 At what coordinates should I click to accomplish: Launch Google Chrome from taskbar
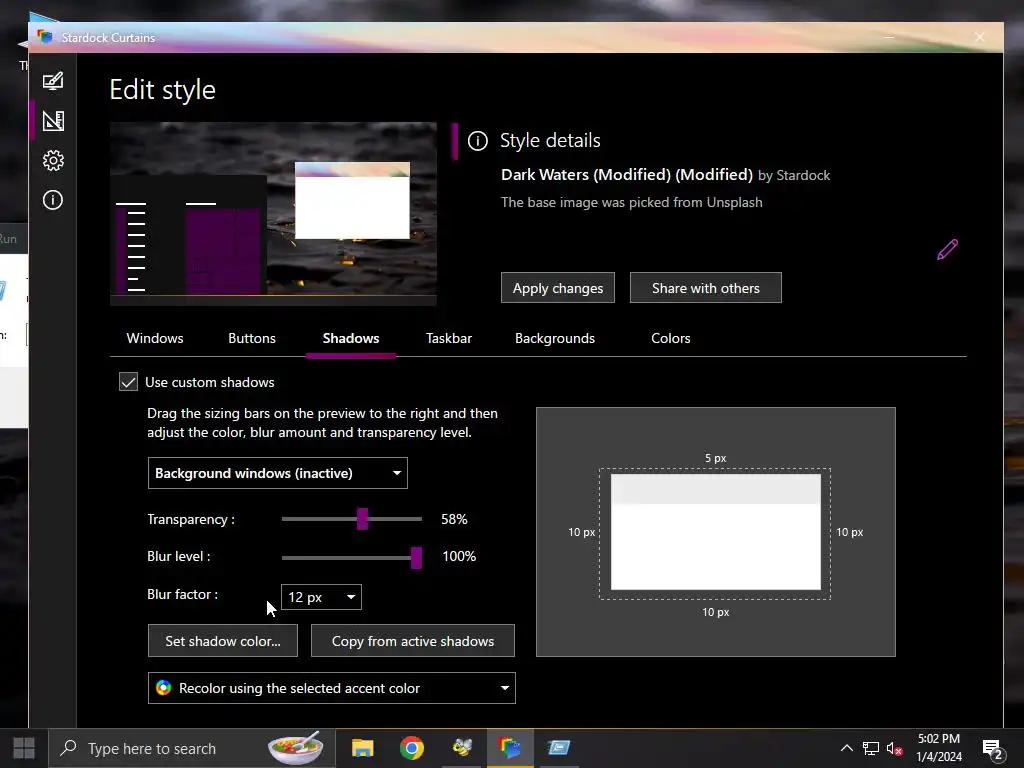pyautogui.click(x=411, y=748)
